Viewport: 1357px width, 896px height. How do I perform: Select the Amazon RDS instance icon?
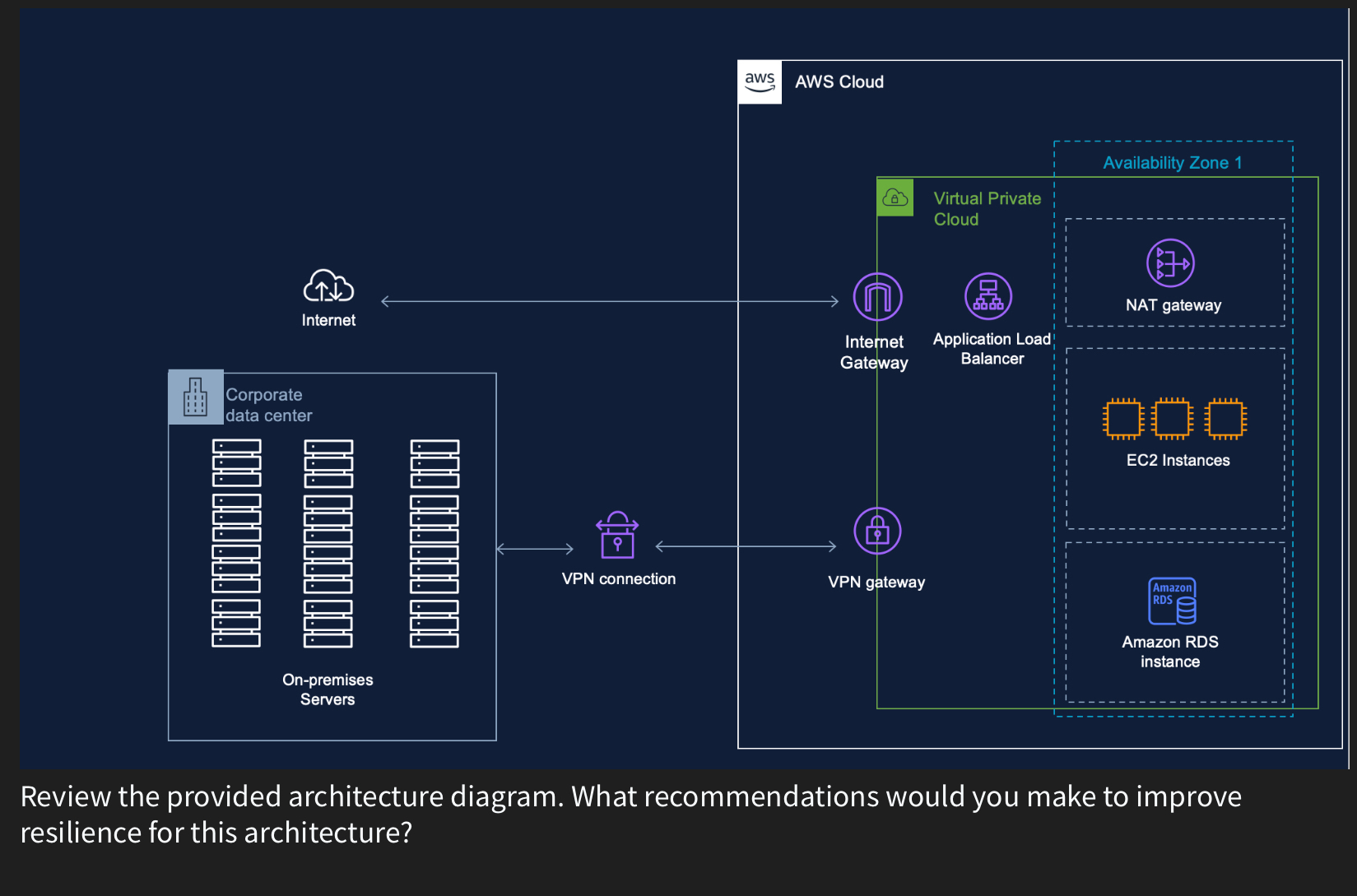point(1170,601)
